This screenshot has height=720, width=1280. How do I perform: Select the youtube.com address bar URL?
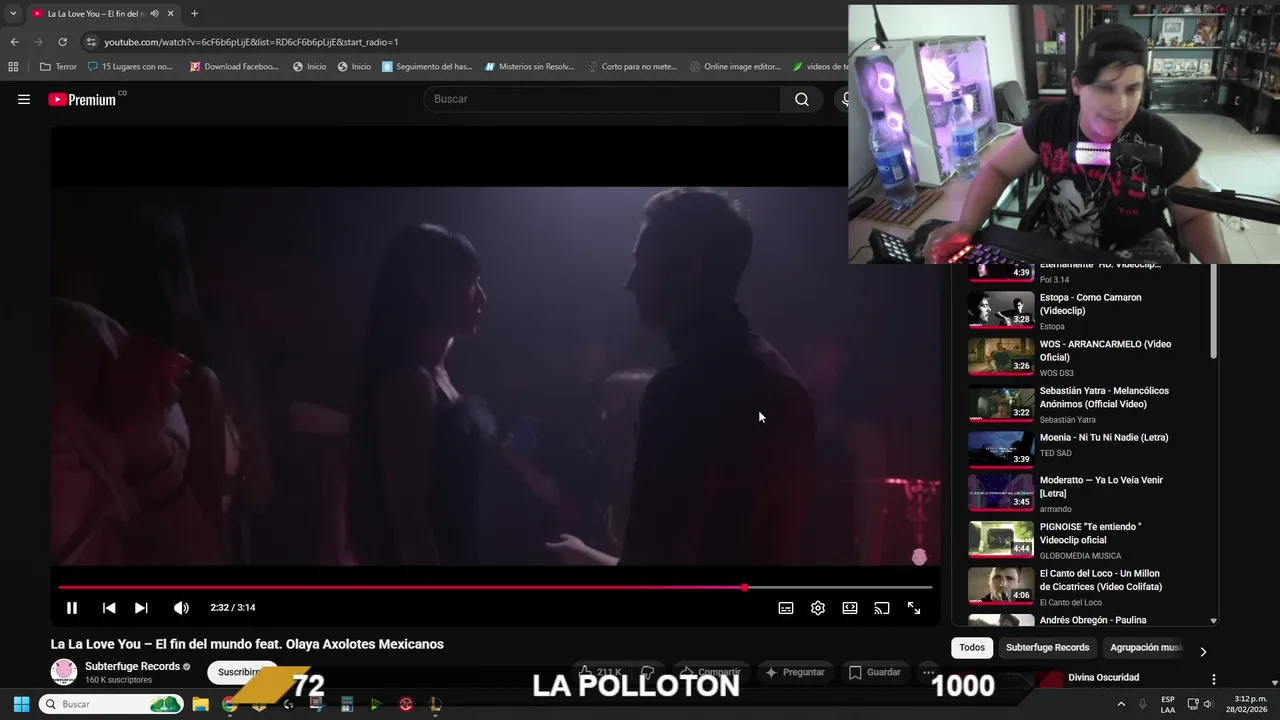251,42
